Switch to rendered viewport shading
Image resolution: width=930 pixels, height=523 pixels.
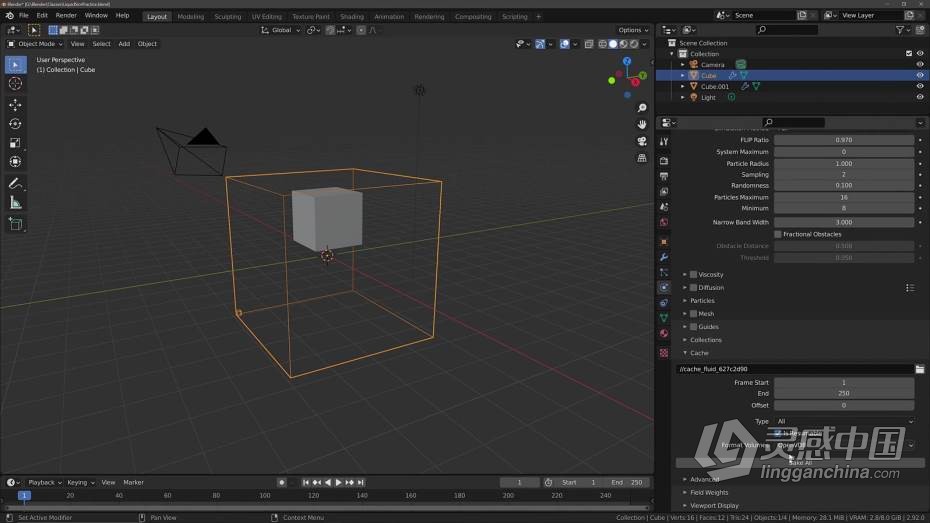click(634, 44)
